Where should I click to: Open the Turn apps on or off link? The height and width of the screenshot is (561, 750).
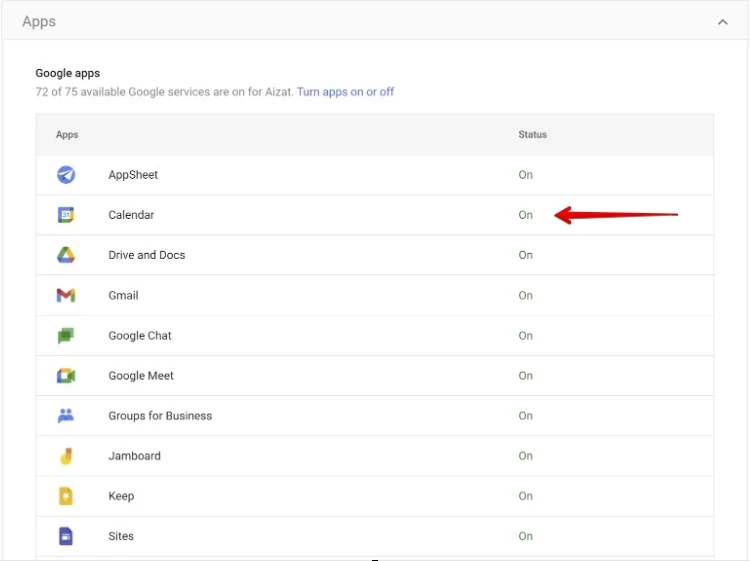coord(345,92)
